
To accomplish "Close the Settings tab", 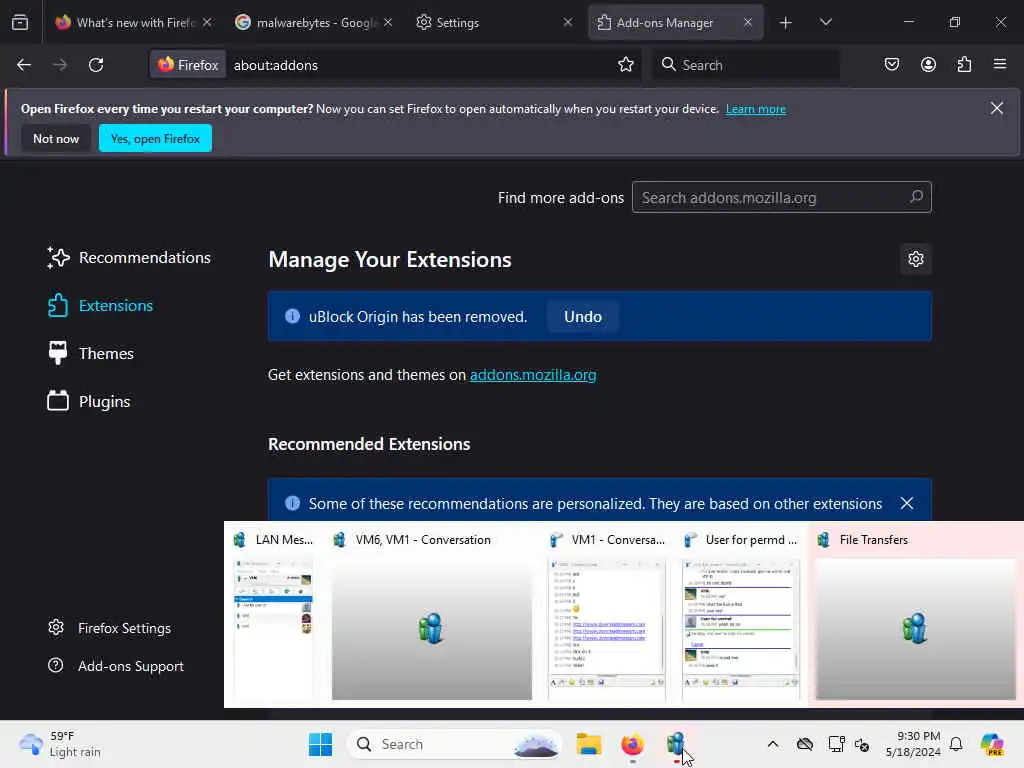I will click(x=568, y=22).
